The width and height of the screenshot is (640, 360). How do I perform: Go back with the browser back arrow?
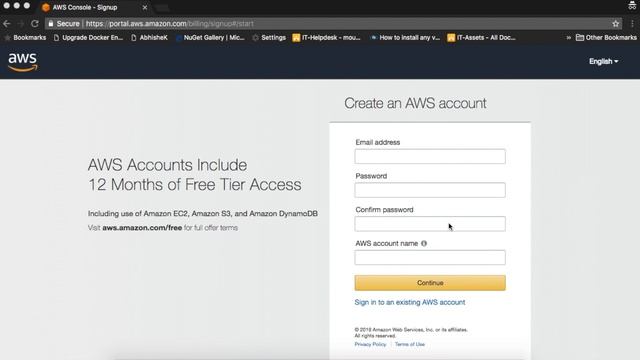coord(7,24)
